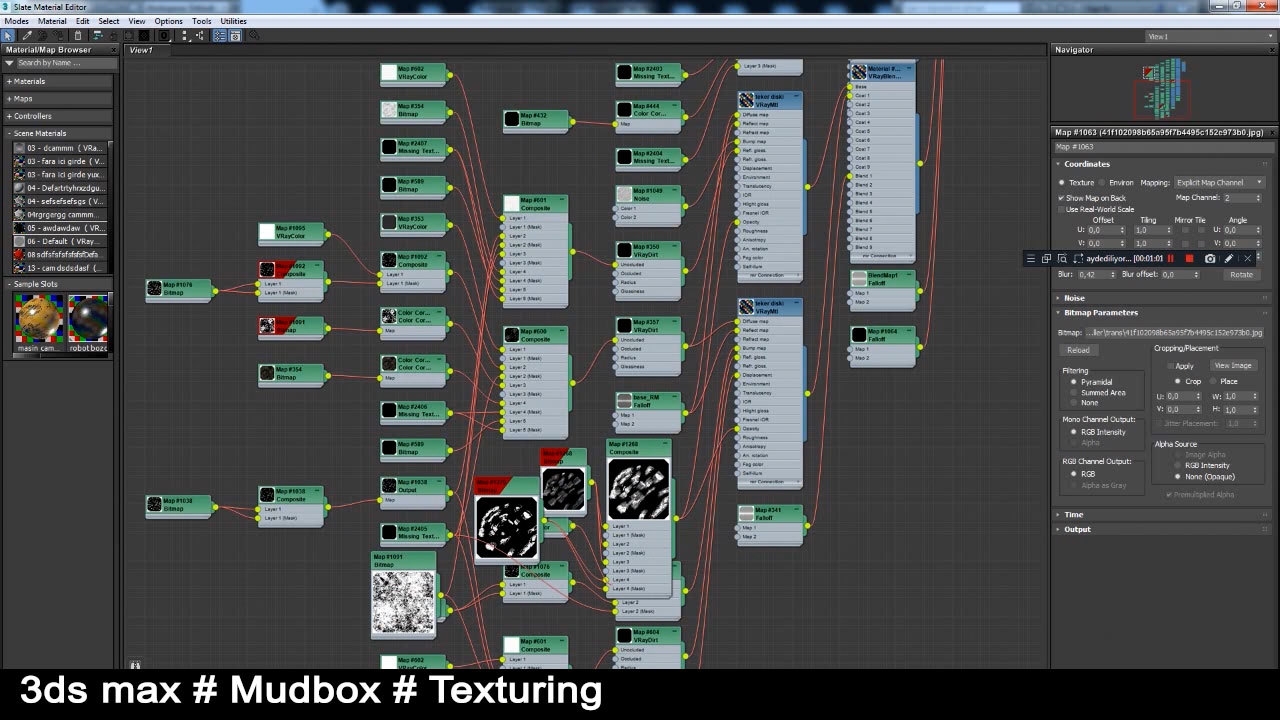
Task: Open the Utilities menu
Action: point(233,21)
